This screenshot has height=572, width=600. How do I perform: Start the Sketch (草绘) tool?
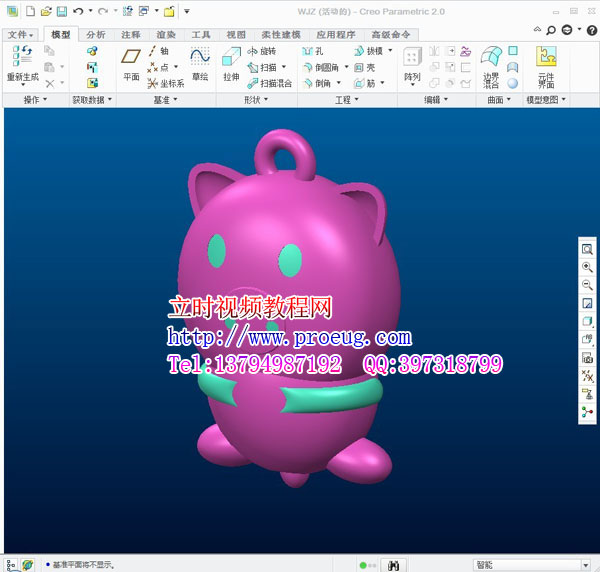click(200, 64)
